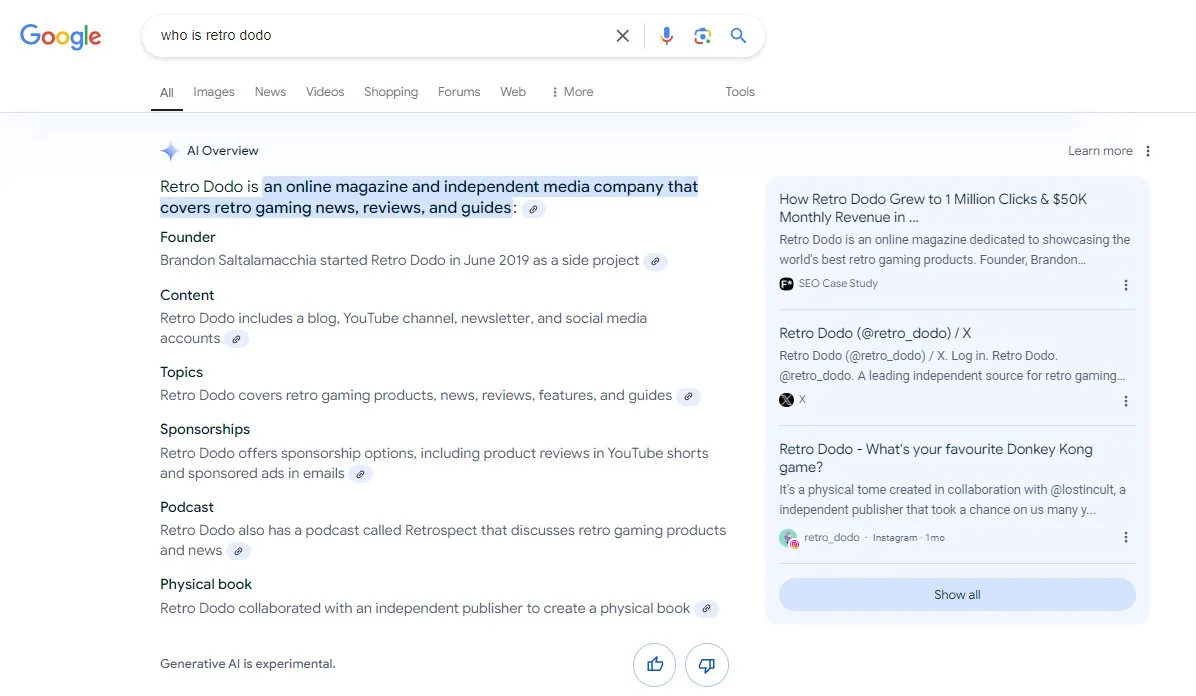Screen dimensions: 1196x696
Task: Switch to the Videos tab
Action: (x=325, y=92)
